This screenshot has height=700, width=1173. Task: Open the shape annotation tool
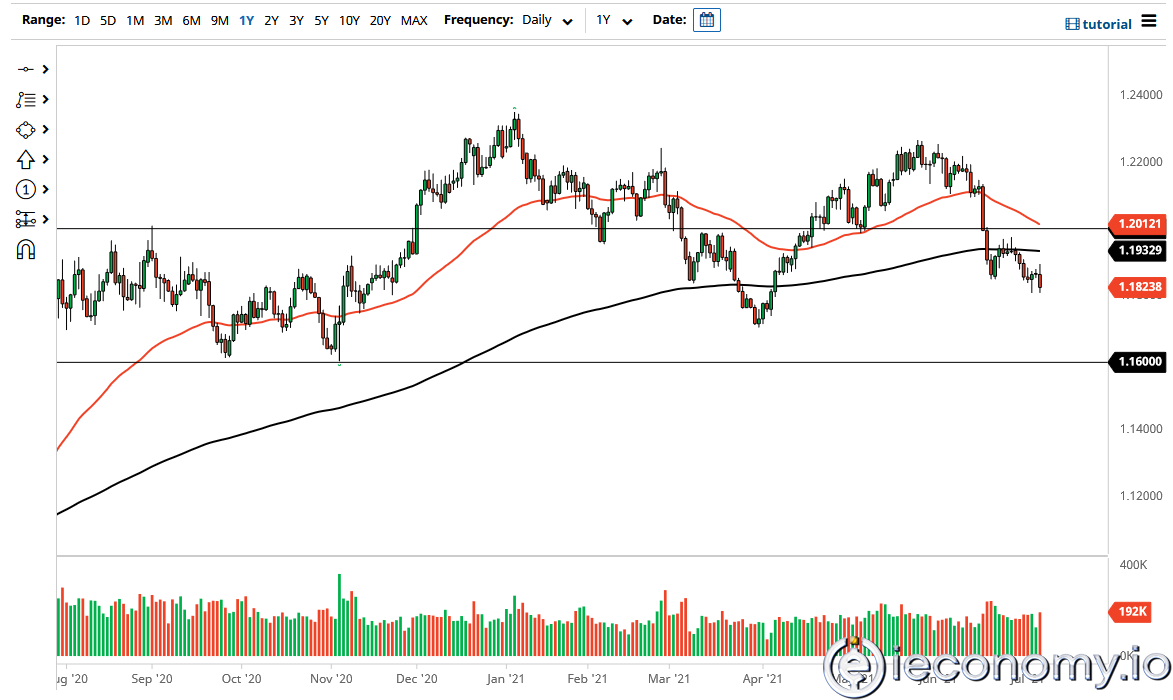[x=27, y=129]
